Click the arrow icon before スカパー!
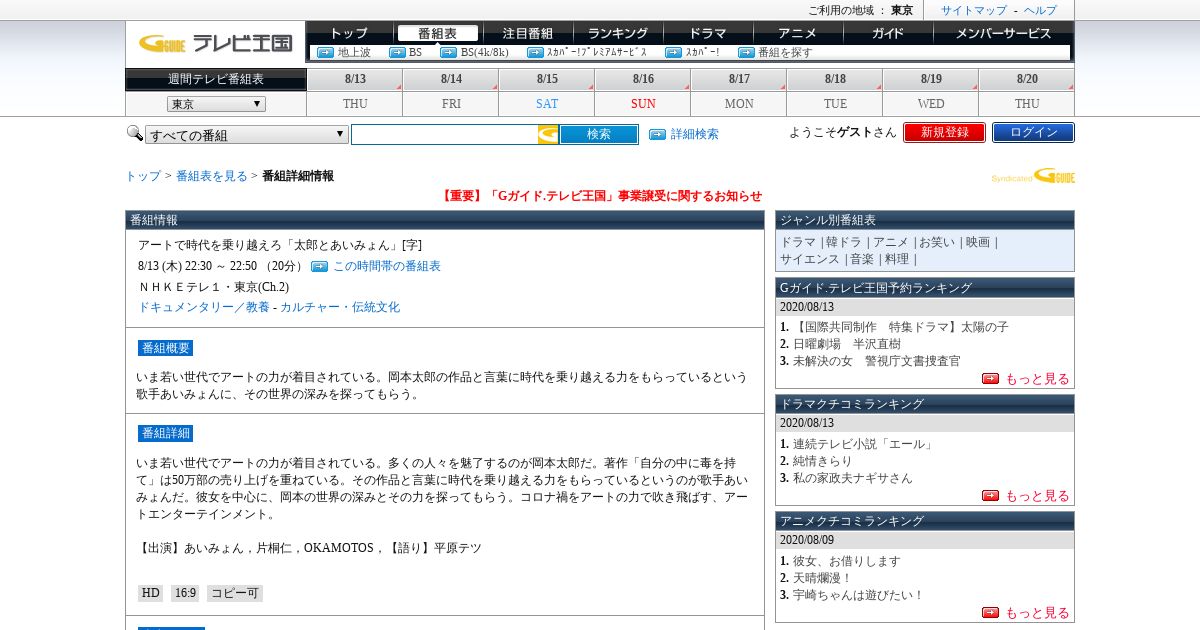1200x630 pixels. (x=674, y=52)
